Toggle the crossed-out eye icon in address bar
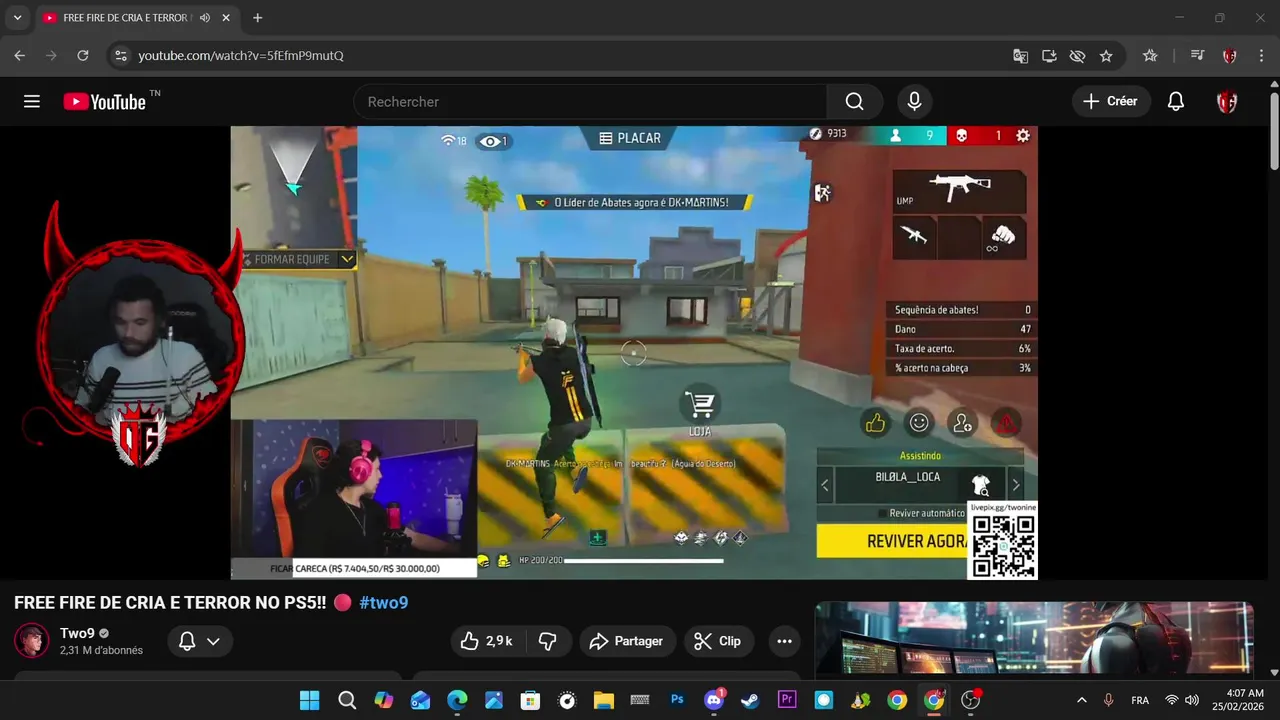Viewport: 1280px width, 720px height. 1077,56
